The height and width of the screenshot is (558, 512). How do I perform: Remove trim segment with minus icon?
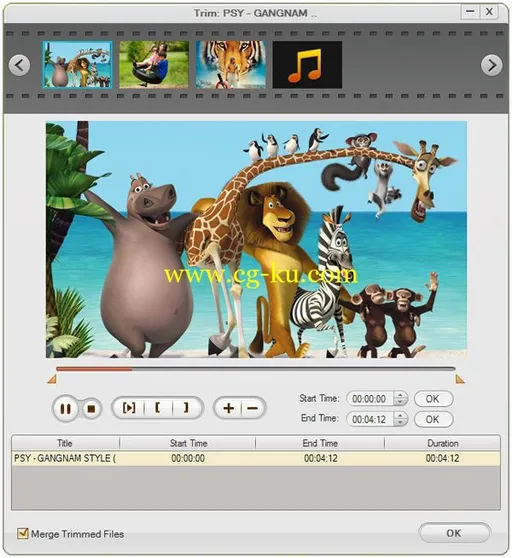tap(253, 408)
